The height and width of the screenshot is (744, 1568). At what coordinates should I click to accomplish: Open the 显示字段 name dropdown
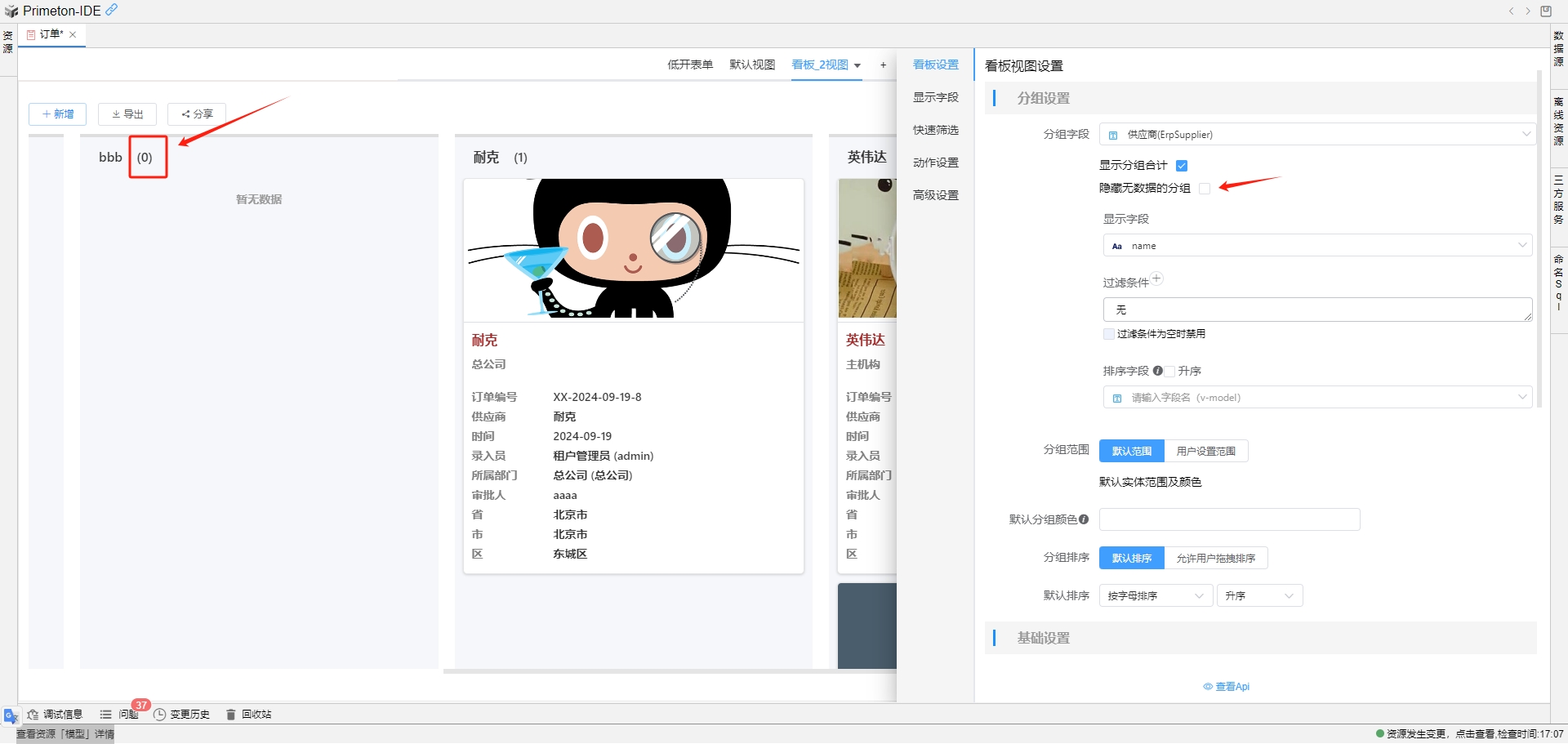click(1316, 246)
